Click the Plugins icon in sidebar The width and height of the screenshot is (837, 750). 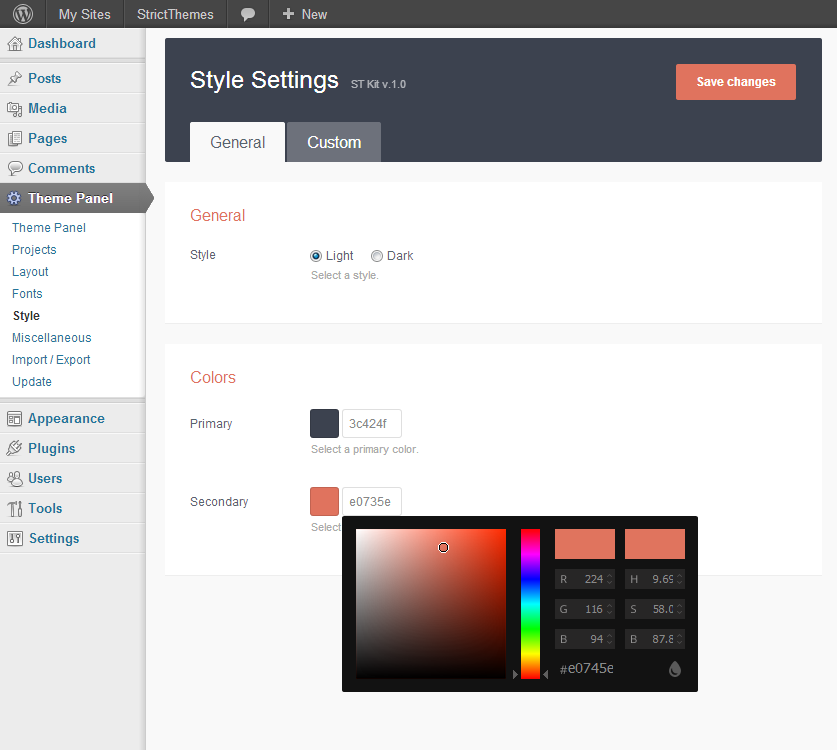[15, 449]
